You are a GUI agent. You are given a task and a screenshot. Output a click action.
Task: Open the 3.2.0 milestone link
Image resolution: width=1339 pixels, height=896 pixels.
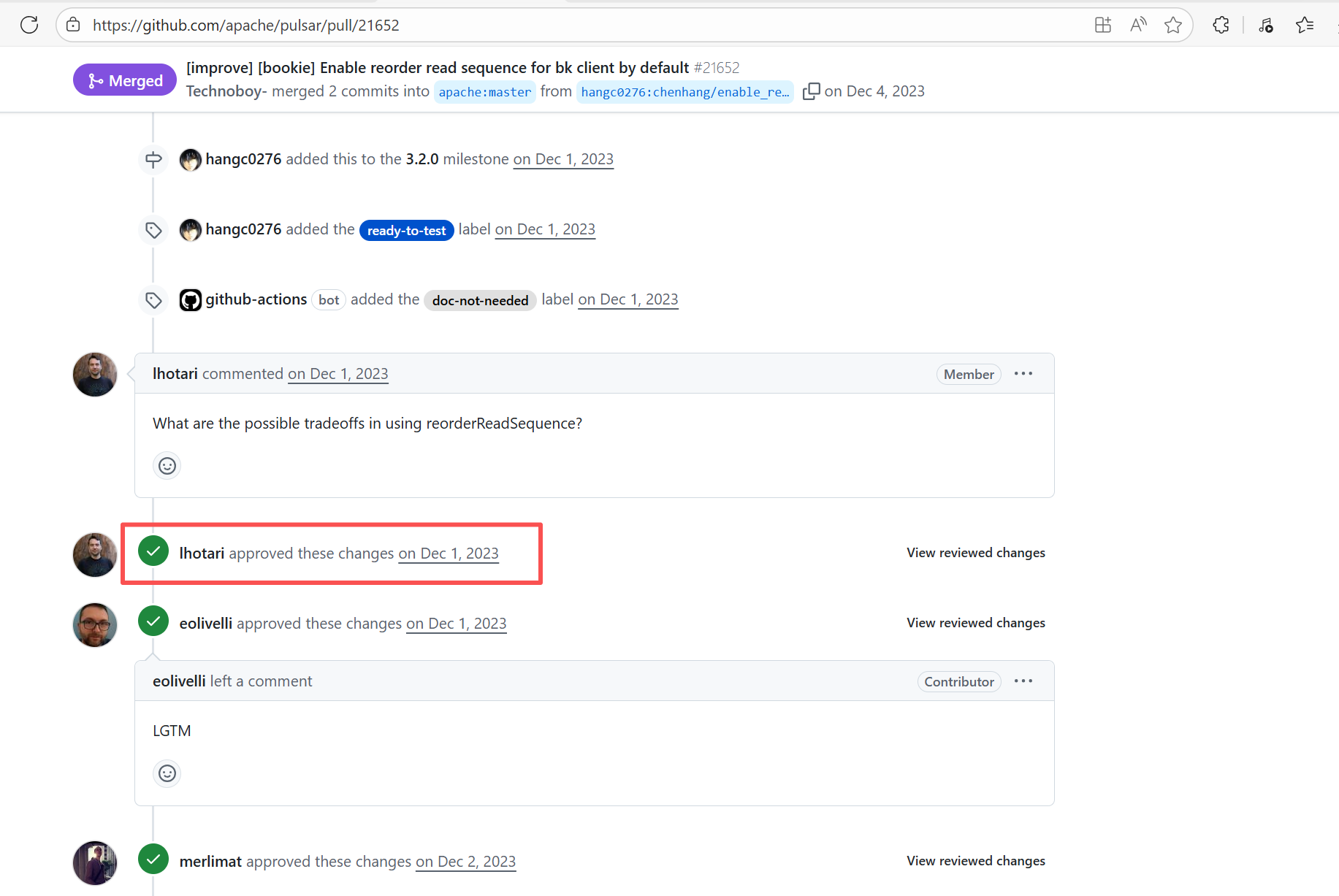pyautogui.click(x=422, y=159)
